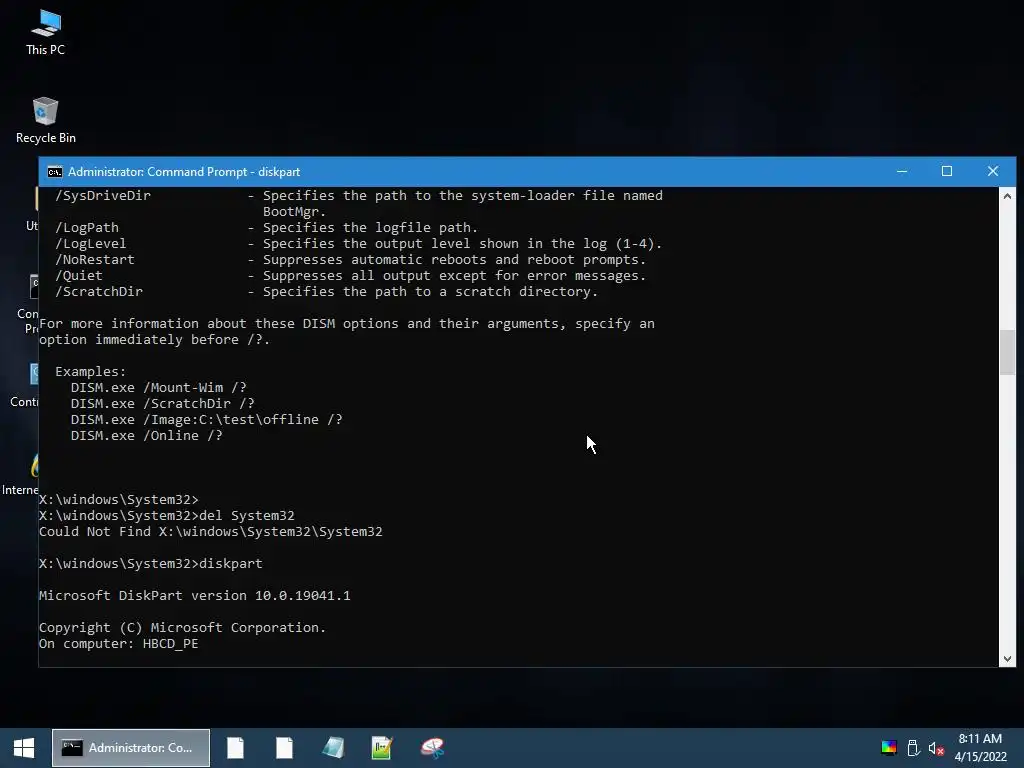Click the '/LogPath' option text

coord(87,227)
